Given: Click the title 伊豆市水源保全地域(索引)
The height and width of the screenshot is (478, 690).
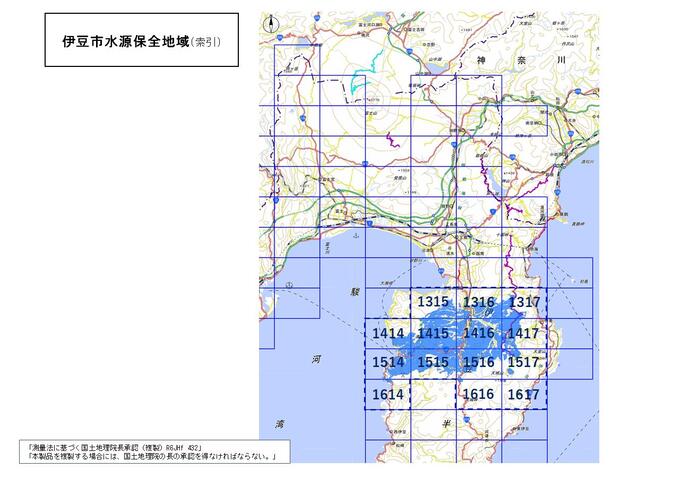Looking at the screenshot, I should pos(141,42).
